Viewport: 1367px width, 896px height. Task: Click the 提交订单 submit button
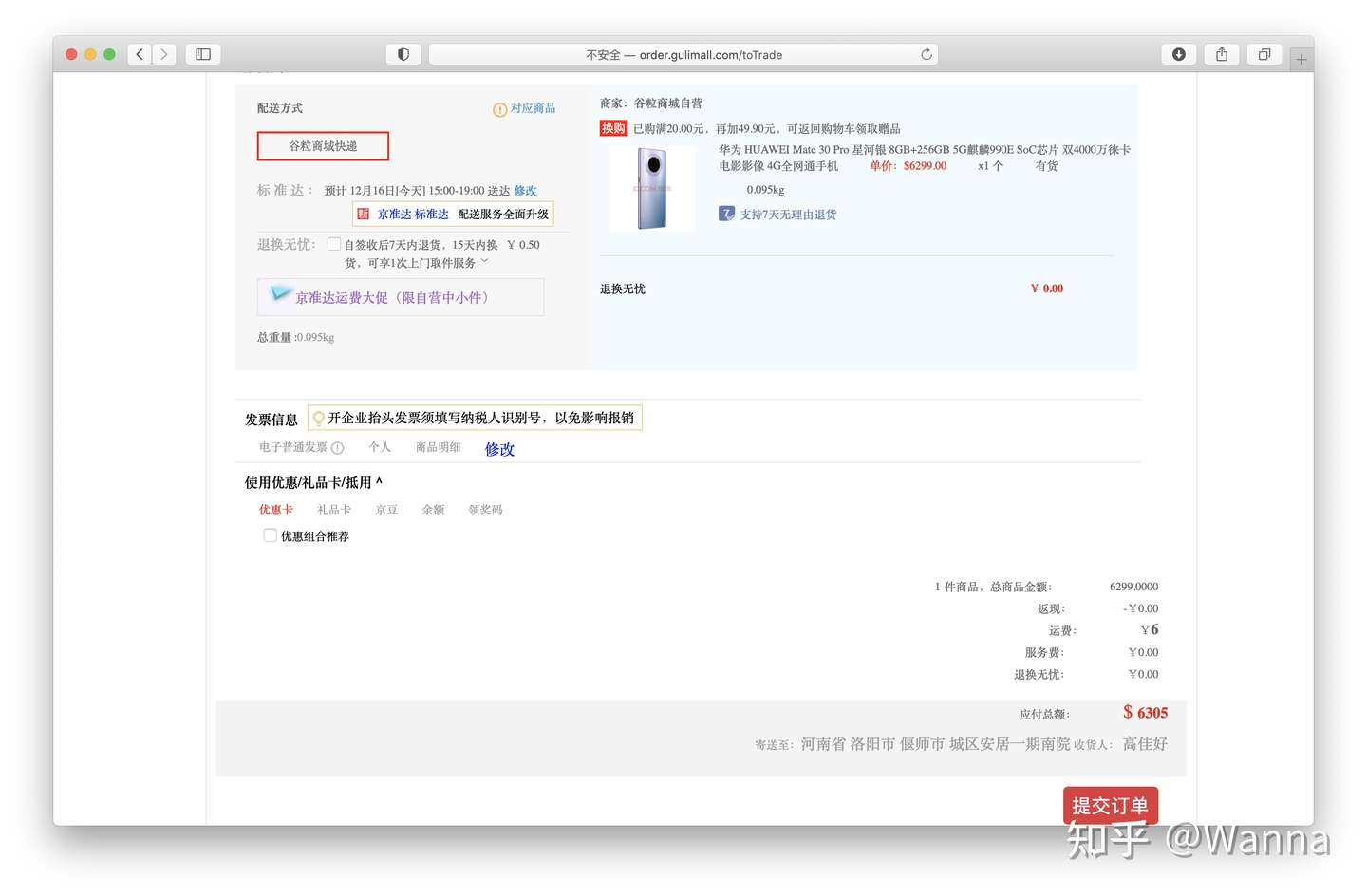[1111, 806]
